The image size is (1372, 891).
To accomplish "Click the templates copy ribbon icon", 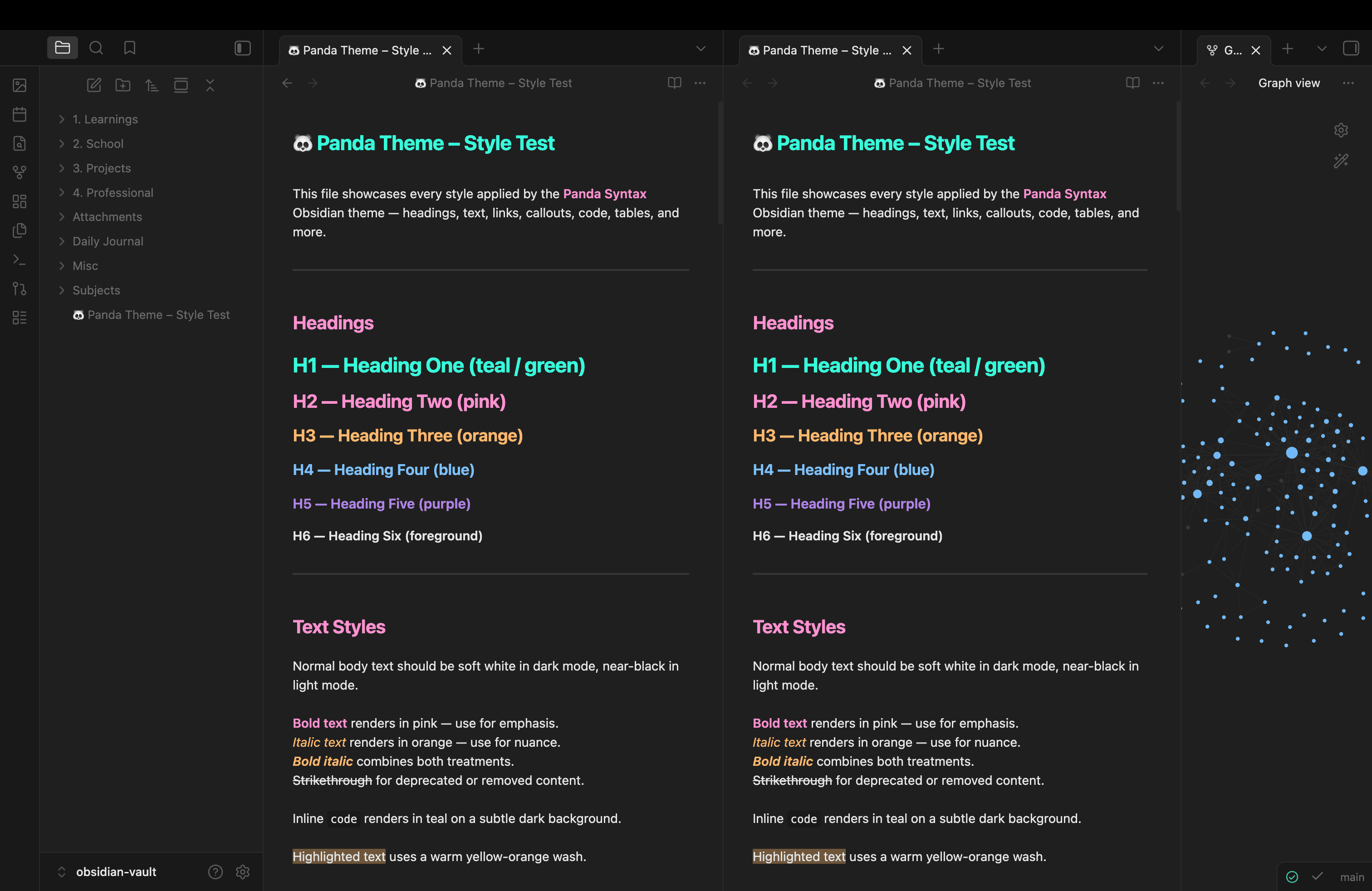I will click(x=20, y=230).
